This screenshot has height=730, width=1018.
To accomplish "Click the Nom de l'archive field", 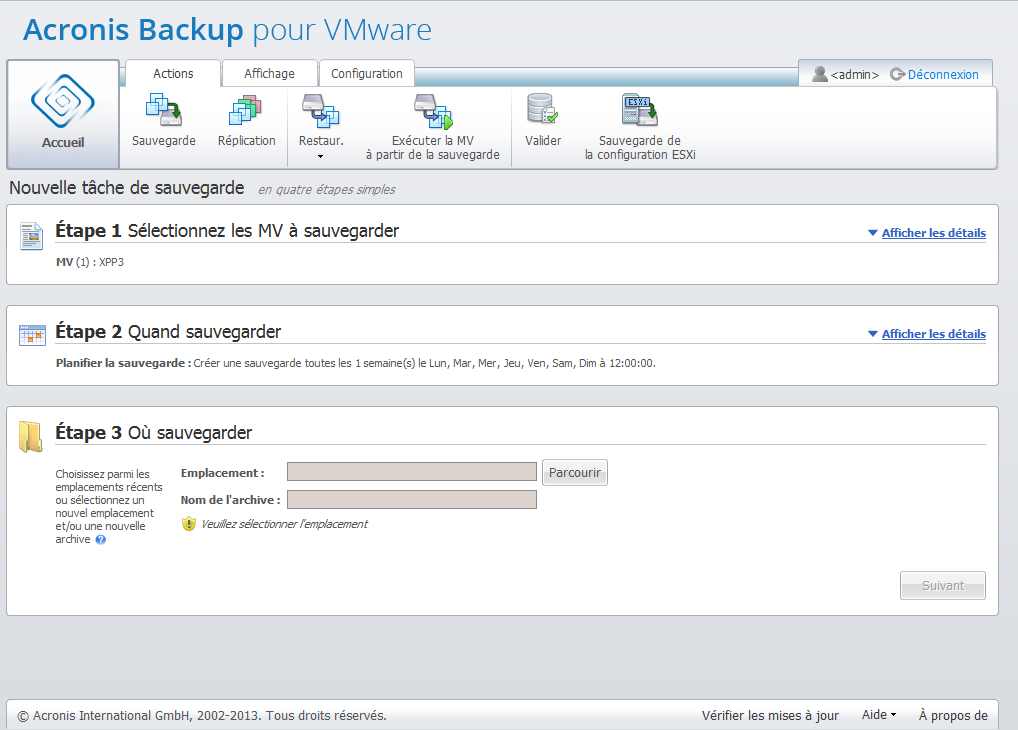I will (x=412, y=499).
